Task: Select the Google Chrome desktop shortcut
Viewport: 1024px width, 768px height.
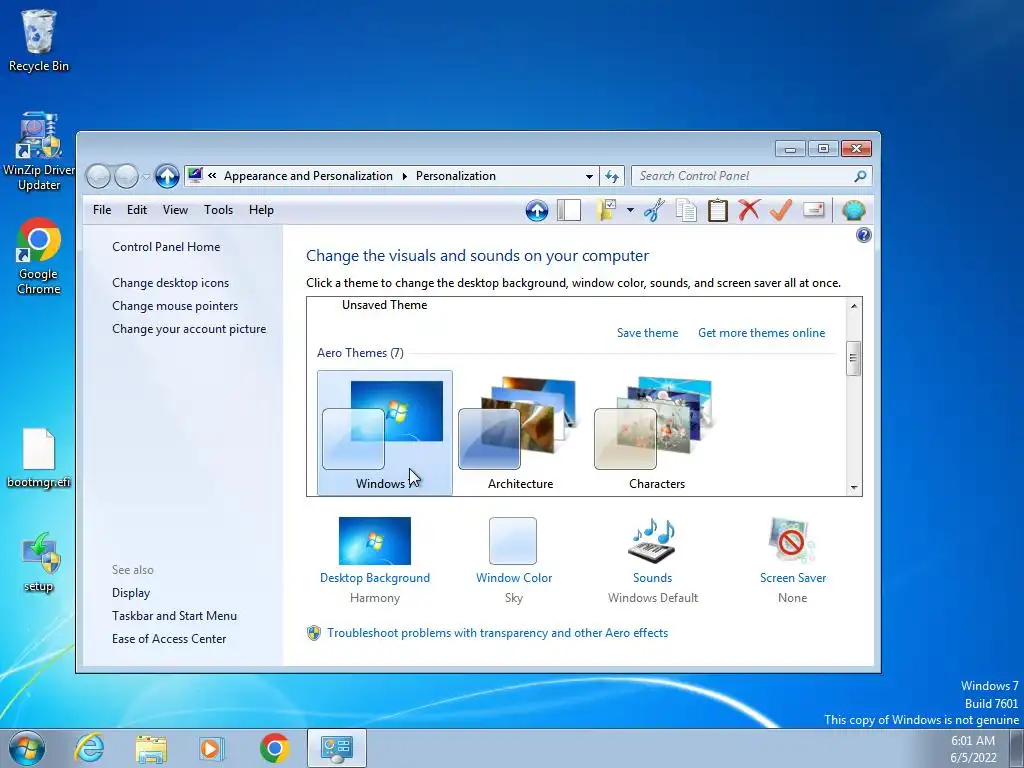Action: (x=39, y=257)
